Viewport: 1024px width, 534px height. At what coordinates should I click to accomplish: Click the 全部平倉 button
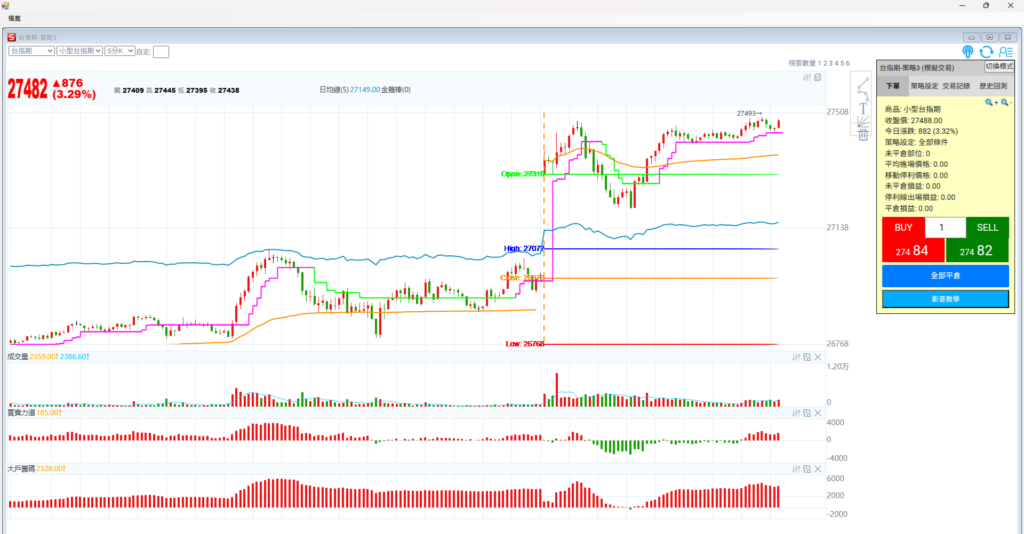[945, 275]
